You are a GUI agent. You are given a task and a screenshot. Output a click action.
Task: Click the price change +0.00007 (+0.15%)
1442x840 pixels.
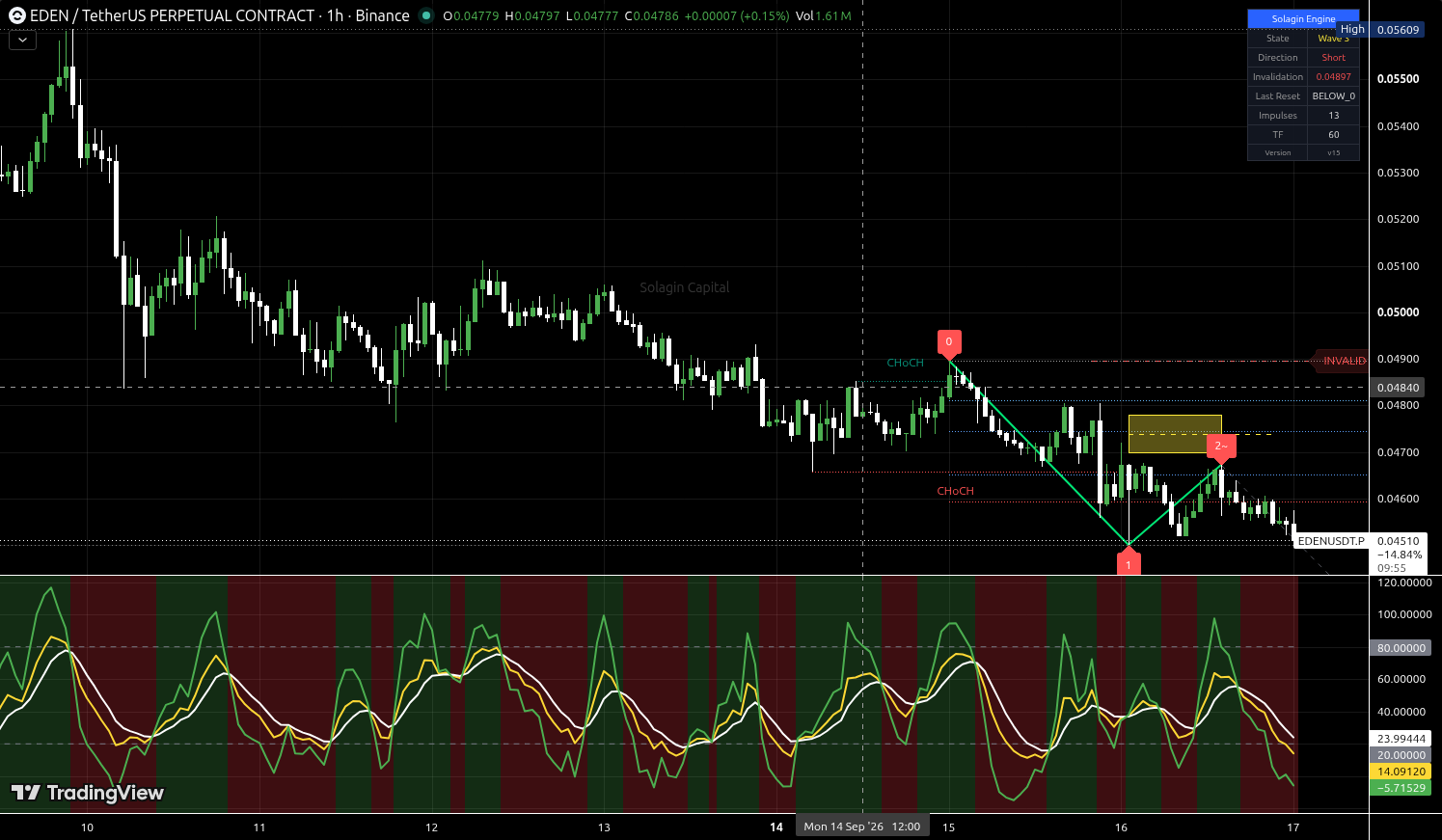point(737,15)
